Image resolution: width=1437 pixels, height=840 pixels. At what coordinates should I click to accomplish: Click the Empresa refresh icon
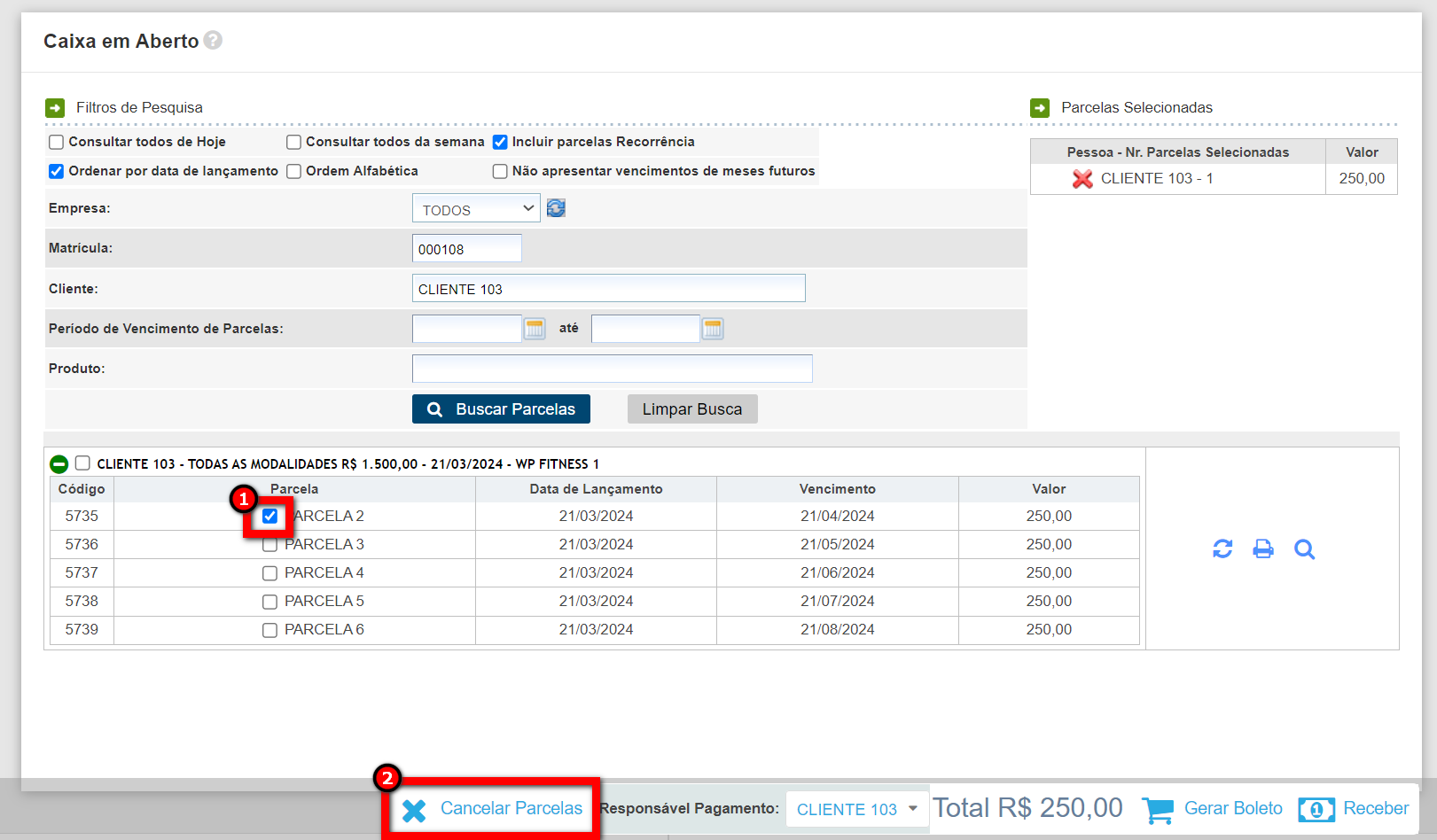coord(556,208)
